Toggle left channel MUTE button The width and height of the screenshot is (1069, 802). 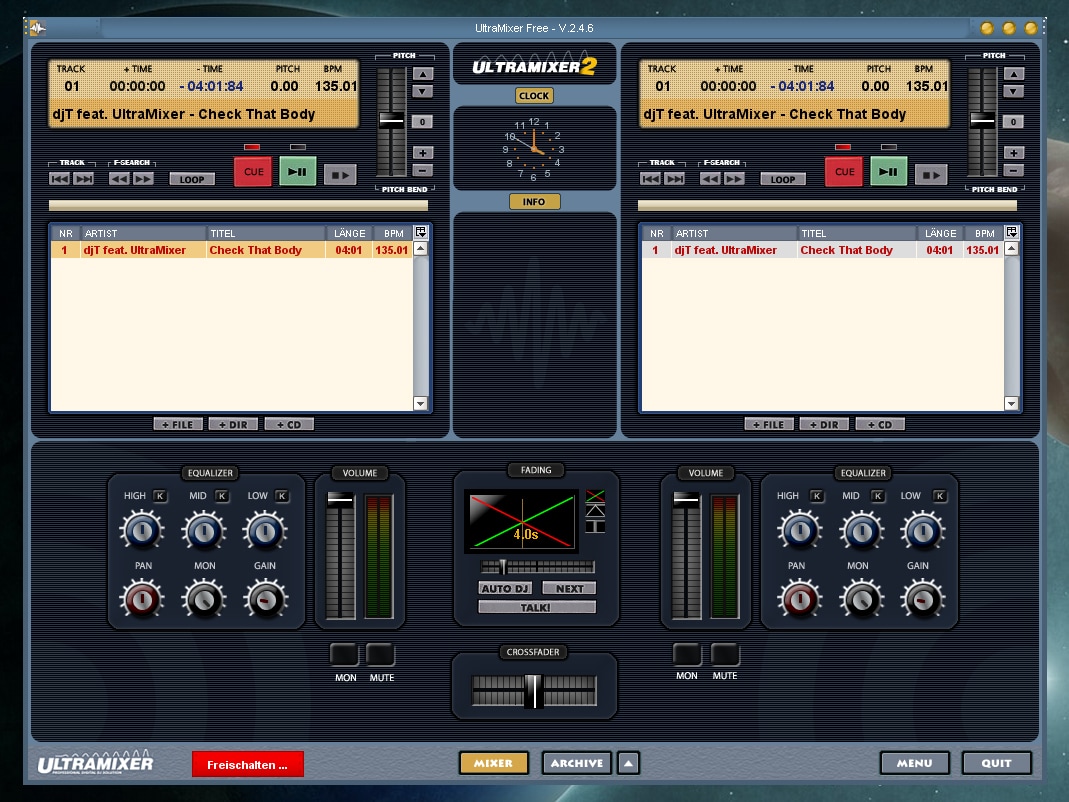coord(380,654)
